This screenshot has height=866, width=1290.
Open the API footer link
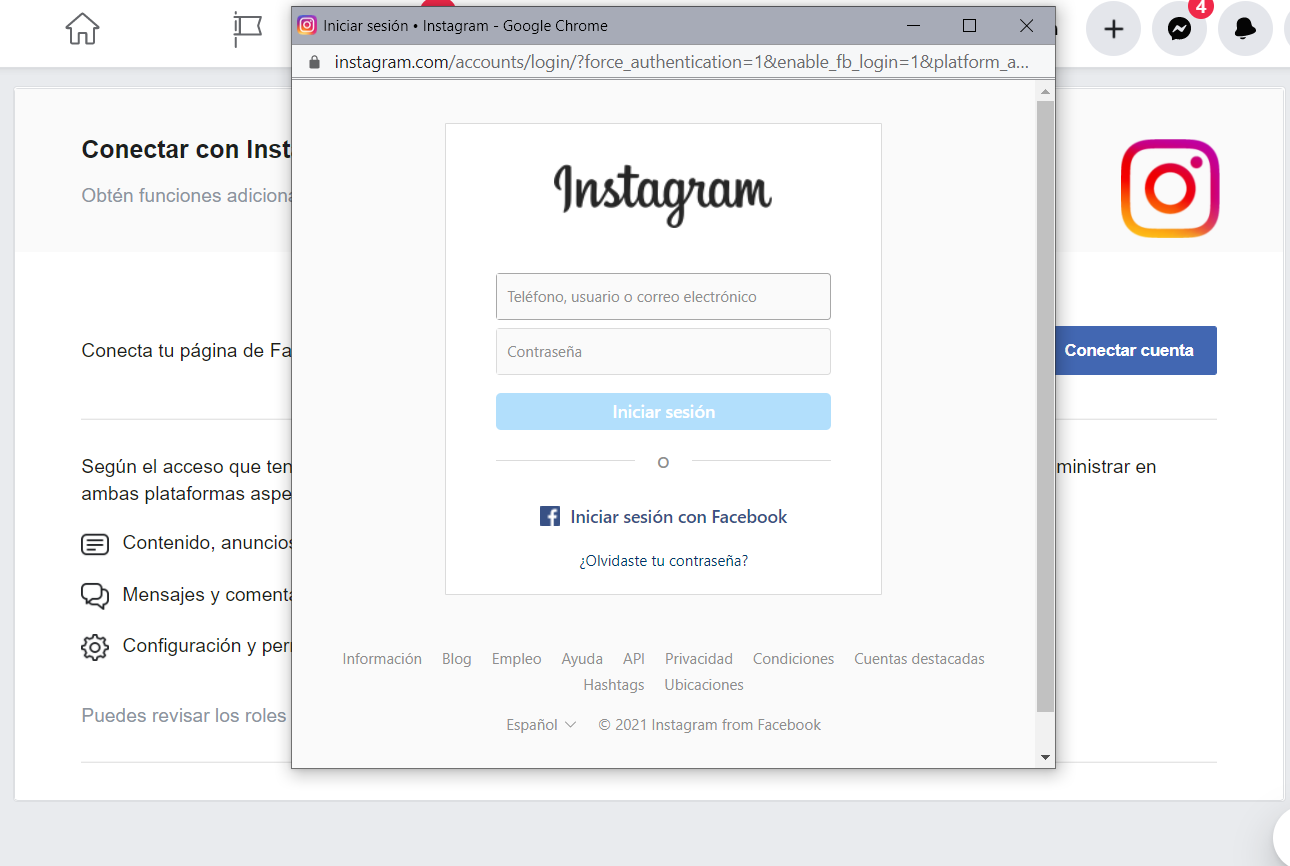click(634, 659)
